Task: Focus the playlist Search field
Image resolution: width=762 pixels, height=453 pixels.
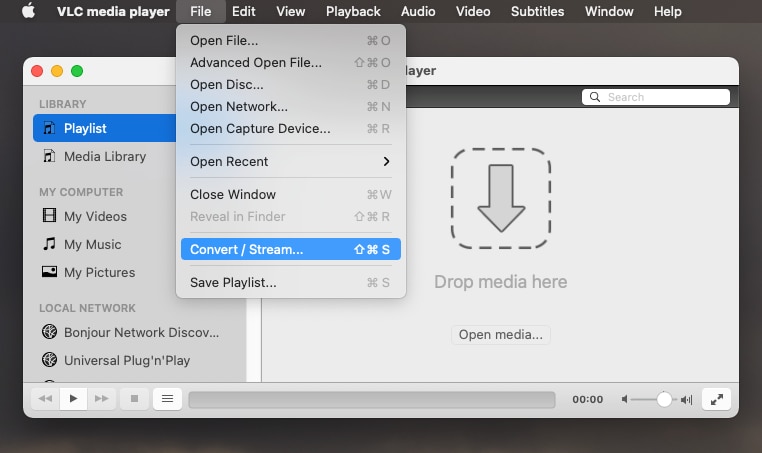Action: point(656,97)
